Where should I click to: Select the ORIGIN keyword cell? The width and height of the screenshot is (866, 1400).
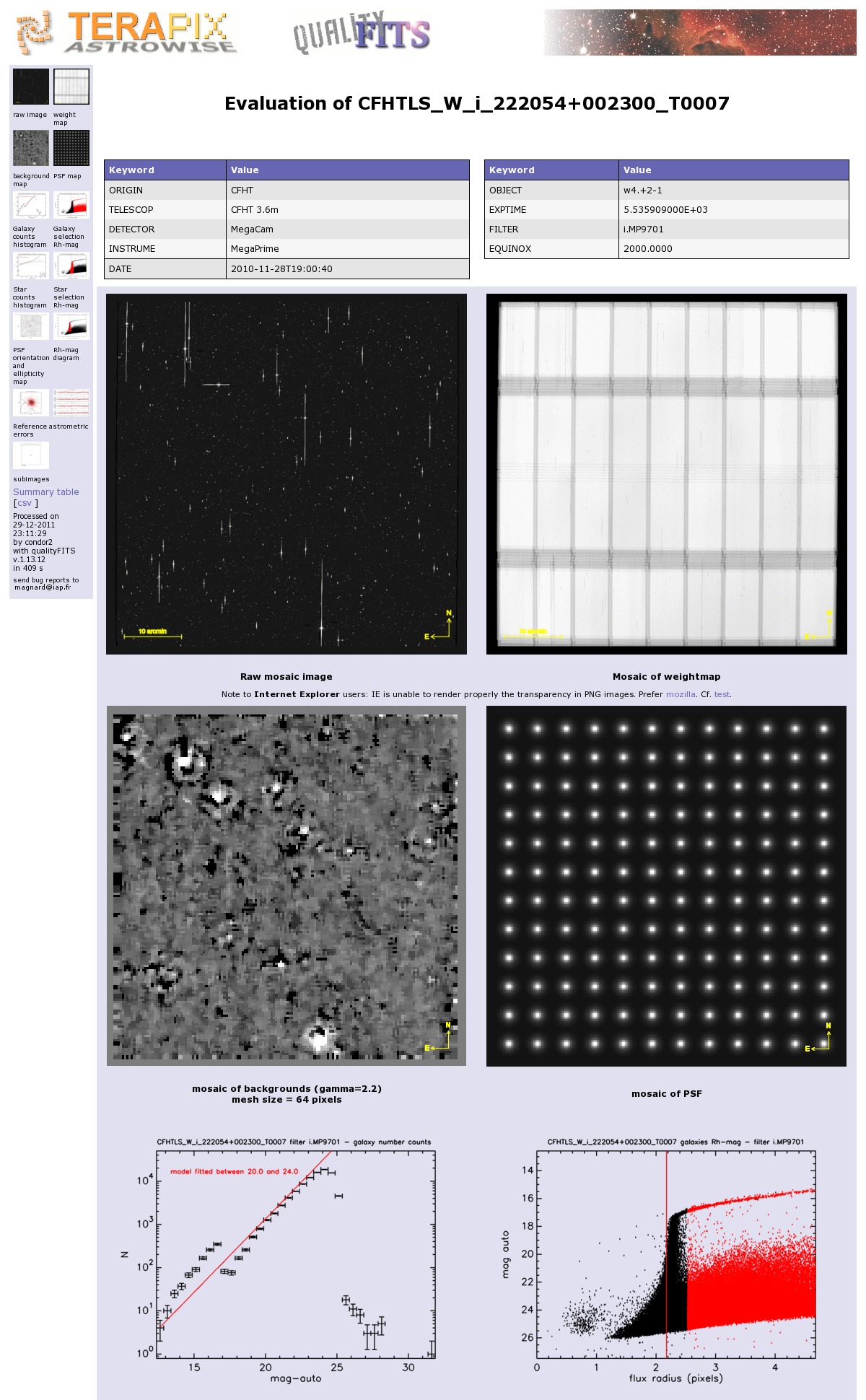point(165,191)
